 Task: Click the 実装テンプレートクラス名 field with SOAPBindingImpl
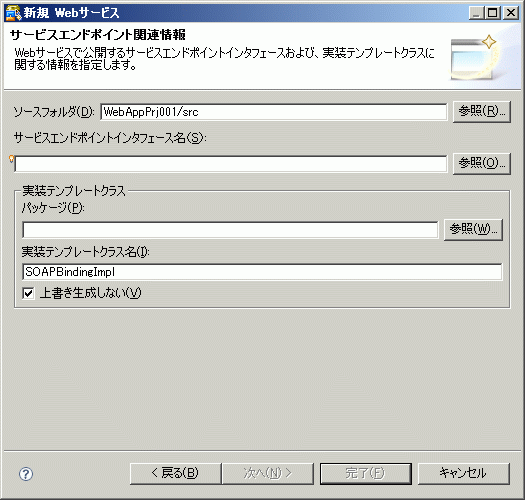pos(262,272)
